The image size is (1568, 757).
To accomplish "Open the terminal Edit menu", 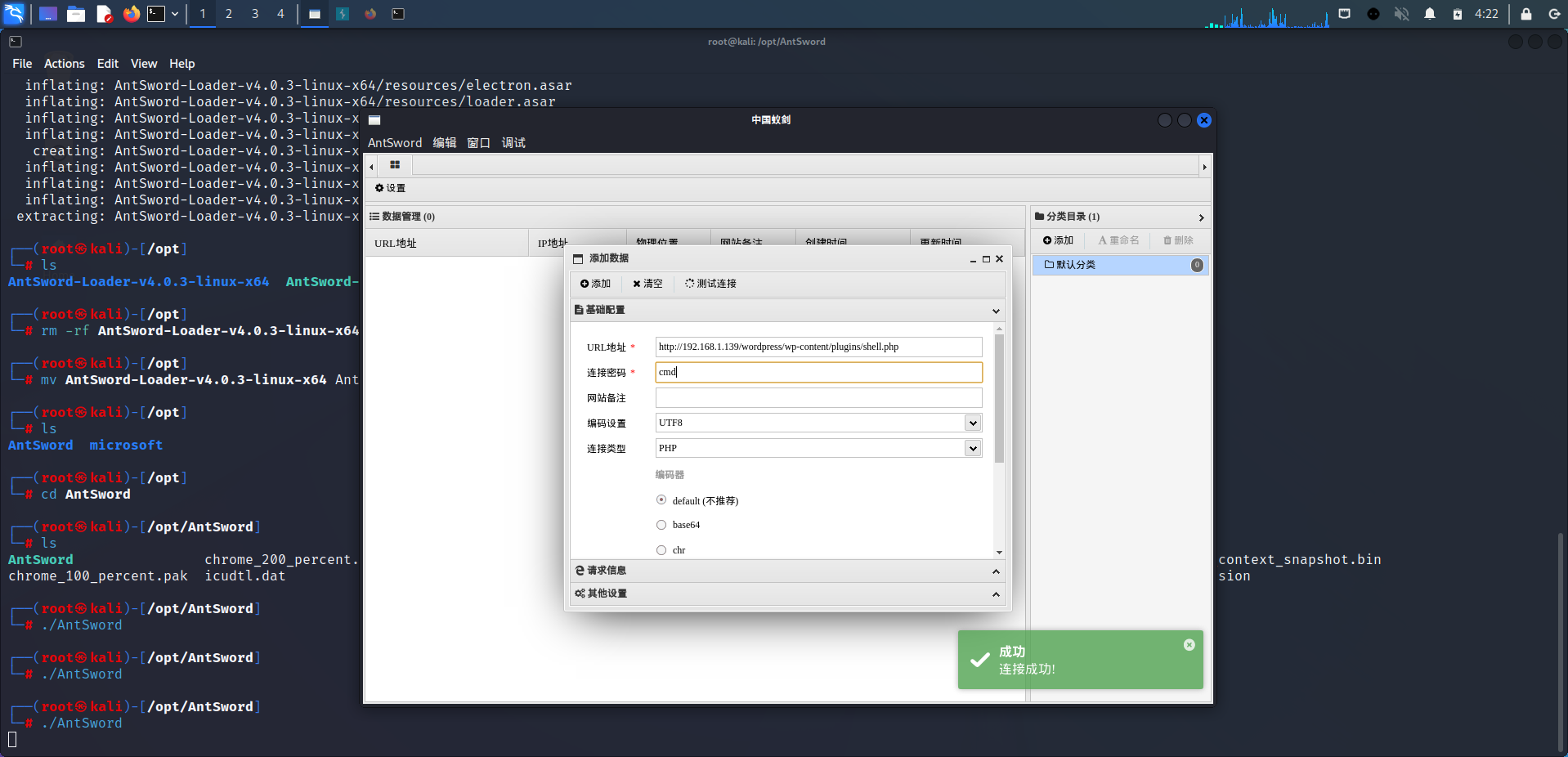I will click(x=108, y=64).
